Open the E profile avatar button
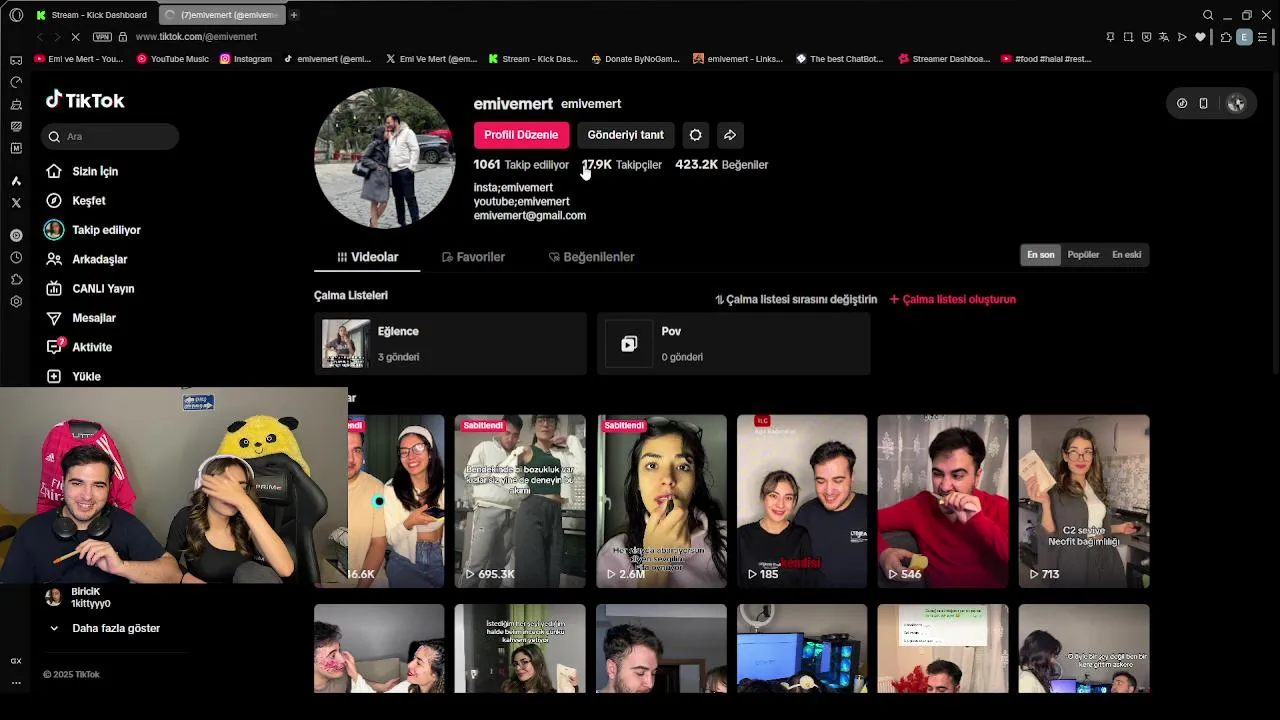The width and height of the screenshot is (1280, 720). coord(1244,37)
